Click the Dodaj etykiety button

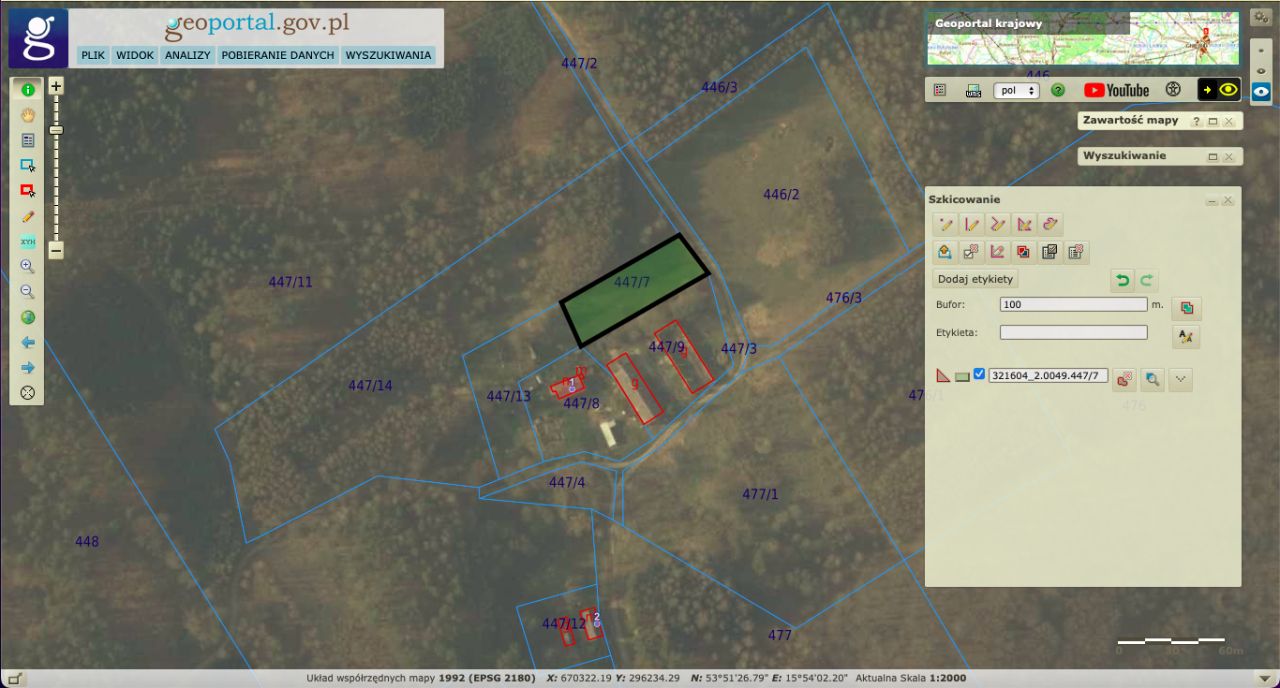tap(976, 279)
